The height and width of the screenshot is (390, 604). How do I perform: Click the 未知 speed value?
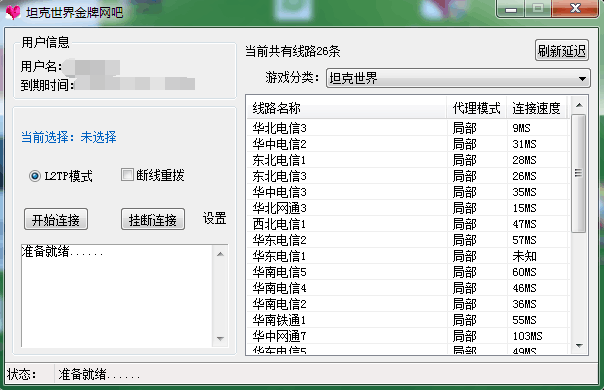pyautogui.click(x=524, y=256)
